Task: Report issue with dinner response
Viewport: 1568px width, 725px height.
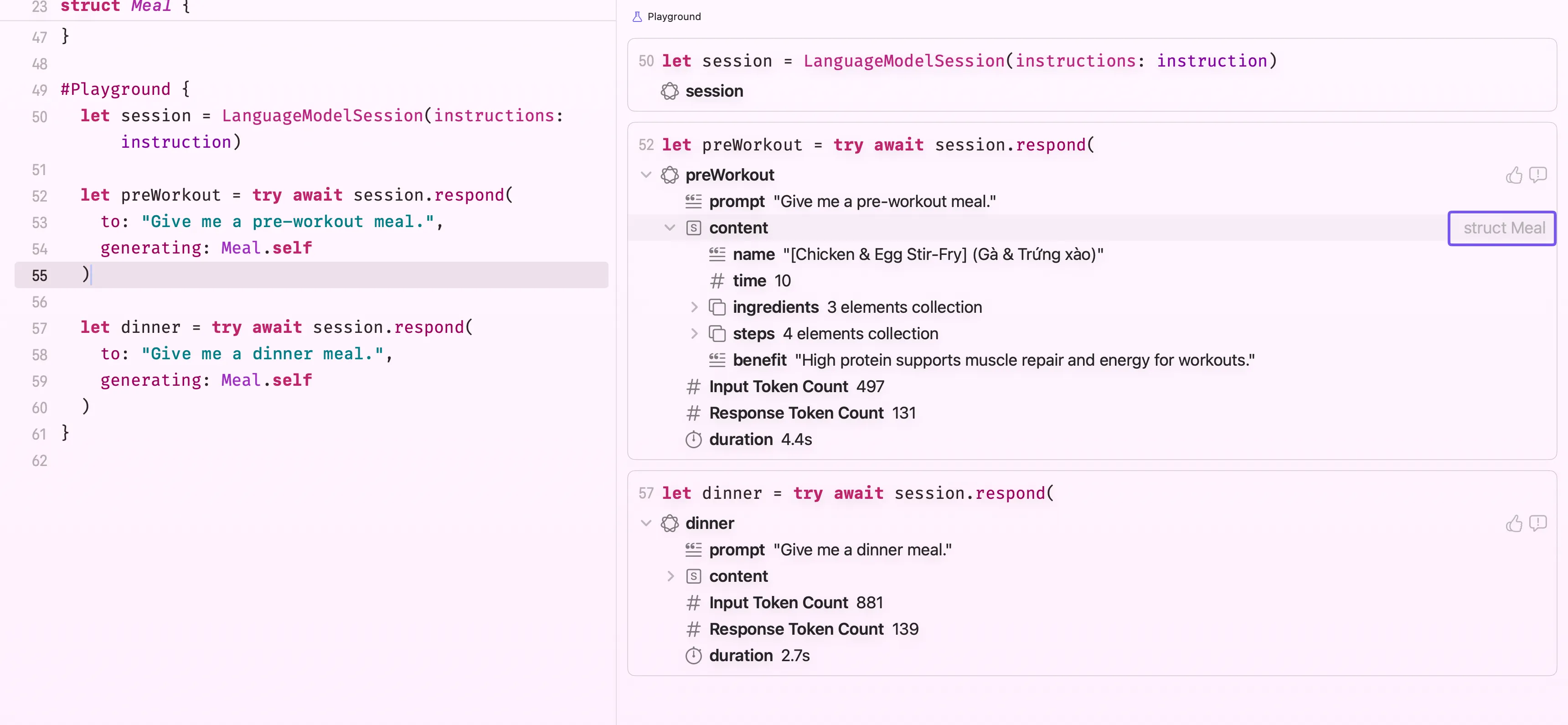Action: [1538, 523]
